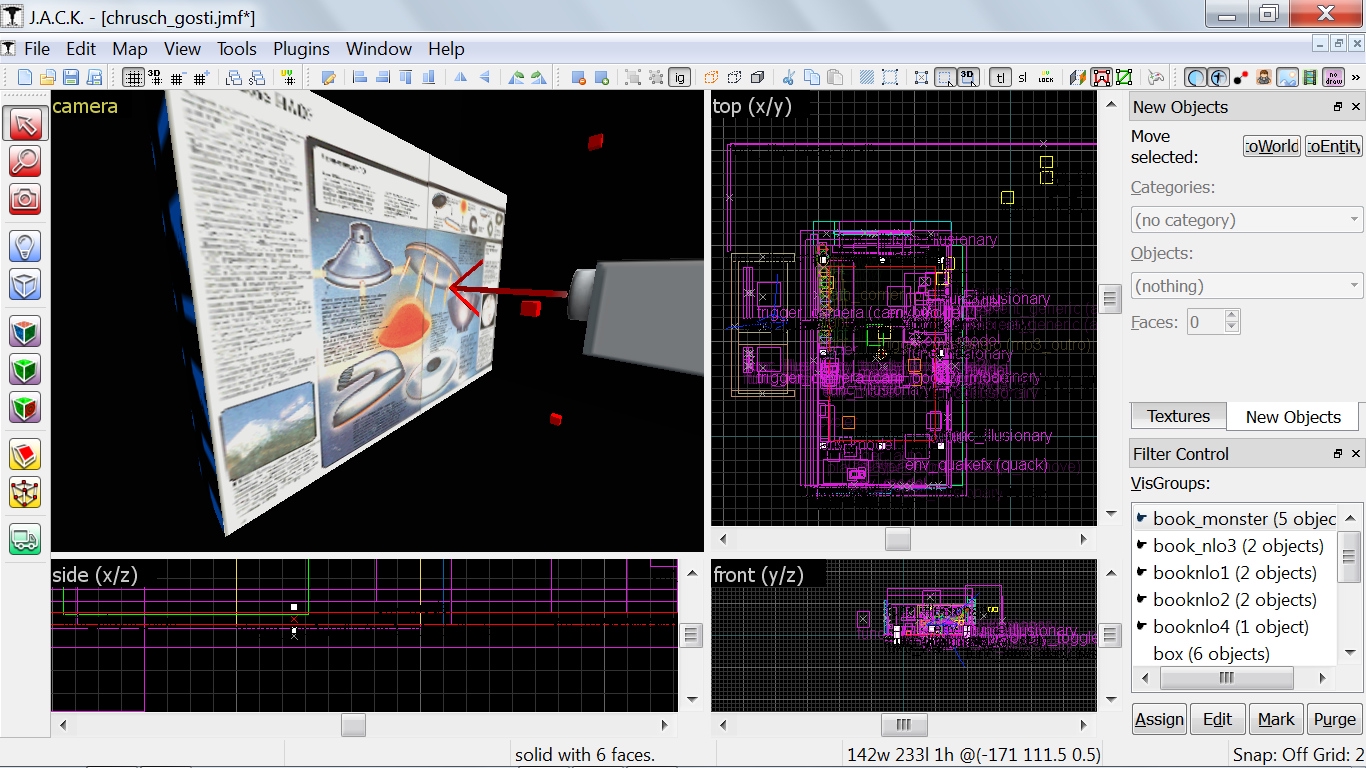1366x768 pixels.
Task: Increase the Faces count with stepper arrow
Action: click(1232, 316)
